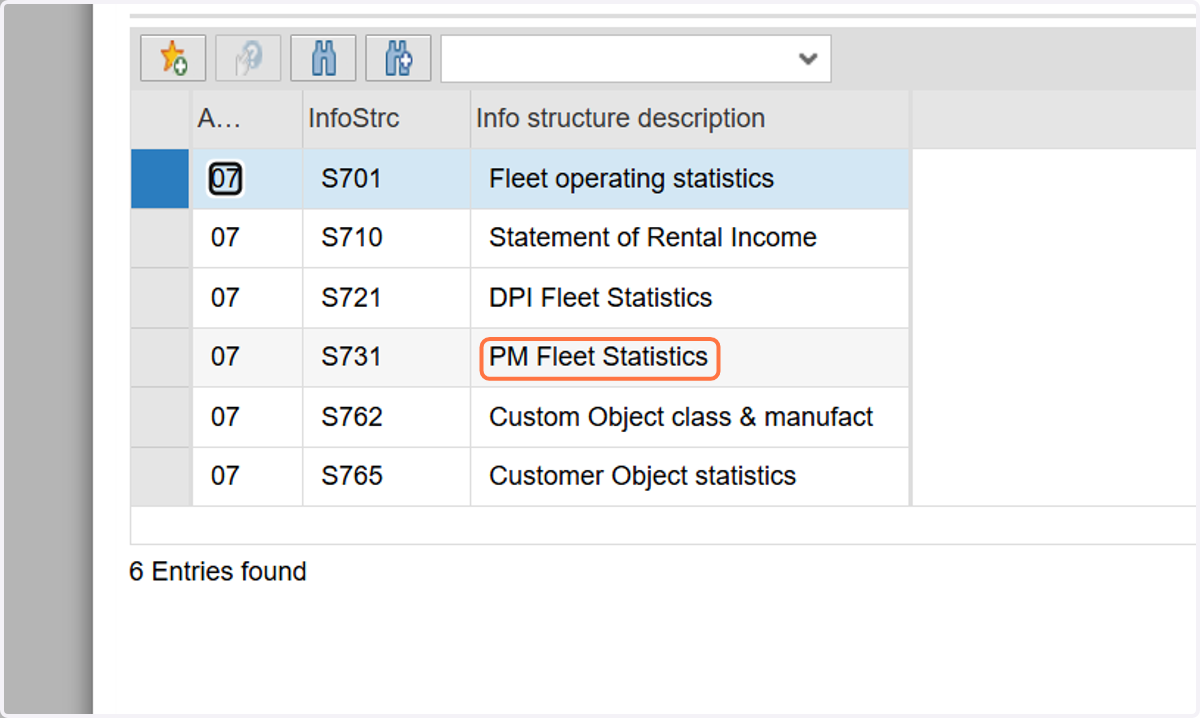1200x718 pixels.
Task: Select the row selector for S710
Action: click(160, 238)
